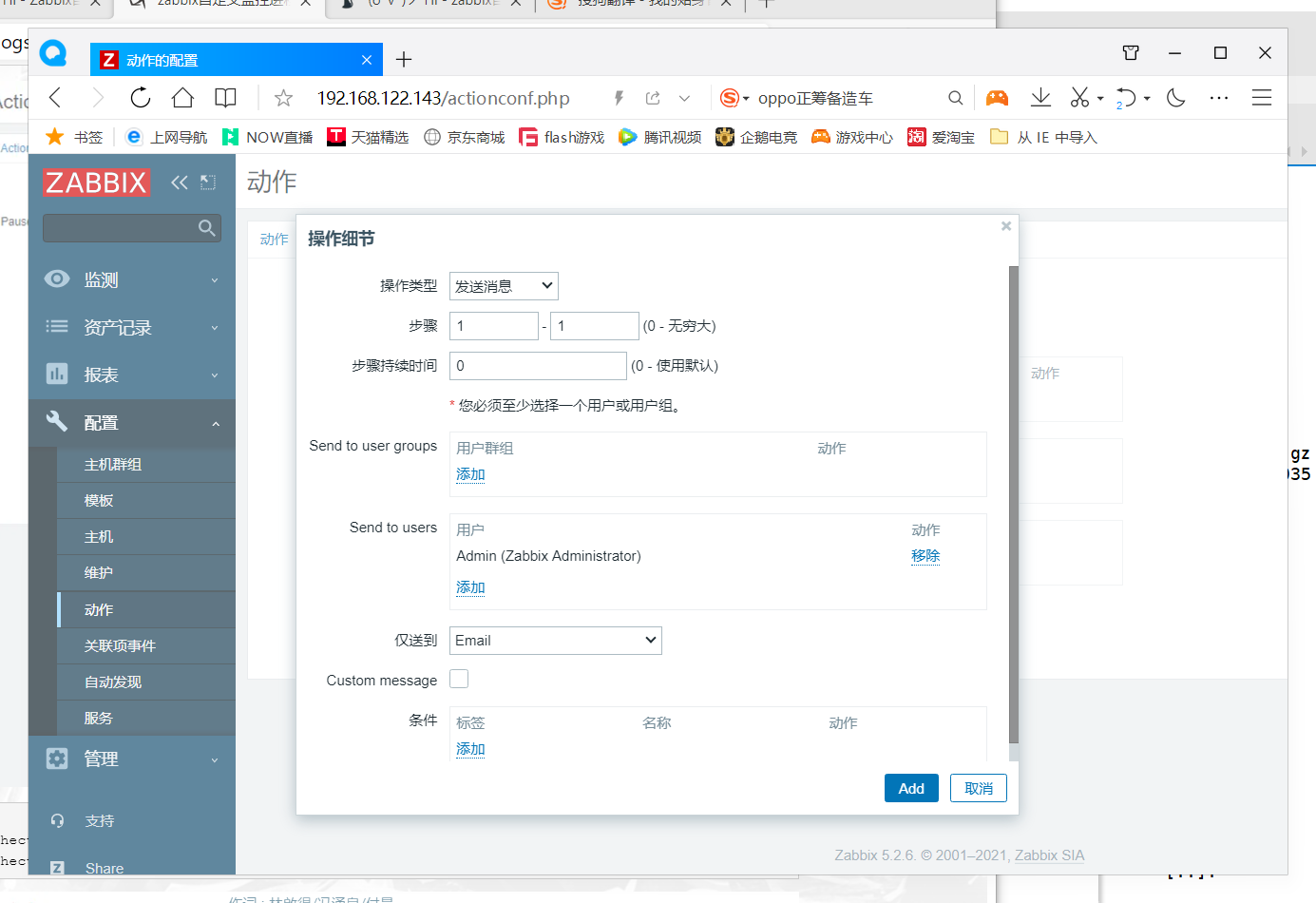
Task: Click the second 步骤 step-to field
Action: 595,326
